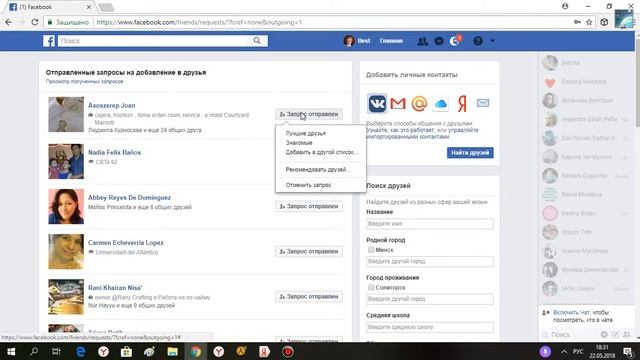Open Windows taskbar search

(x=34, y=351)
